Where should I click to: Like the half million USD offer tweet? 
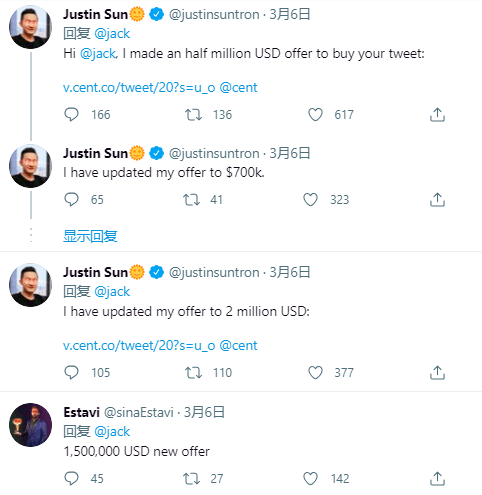coord(315,115)
